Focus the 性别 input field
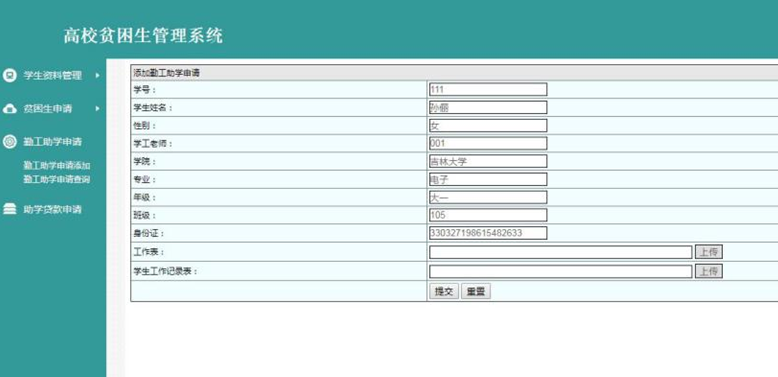This screenshot has width=778, height=377. pos(488,126)
